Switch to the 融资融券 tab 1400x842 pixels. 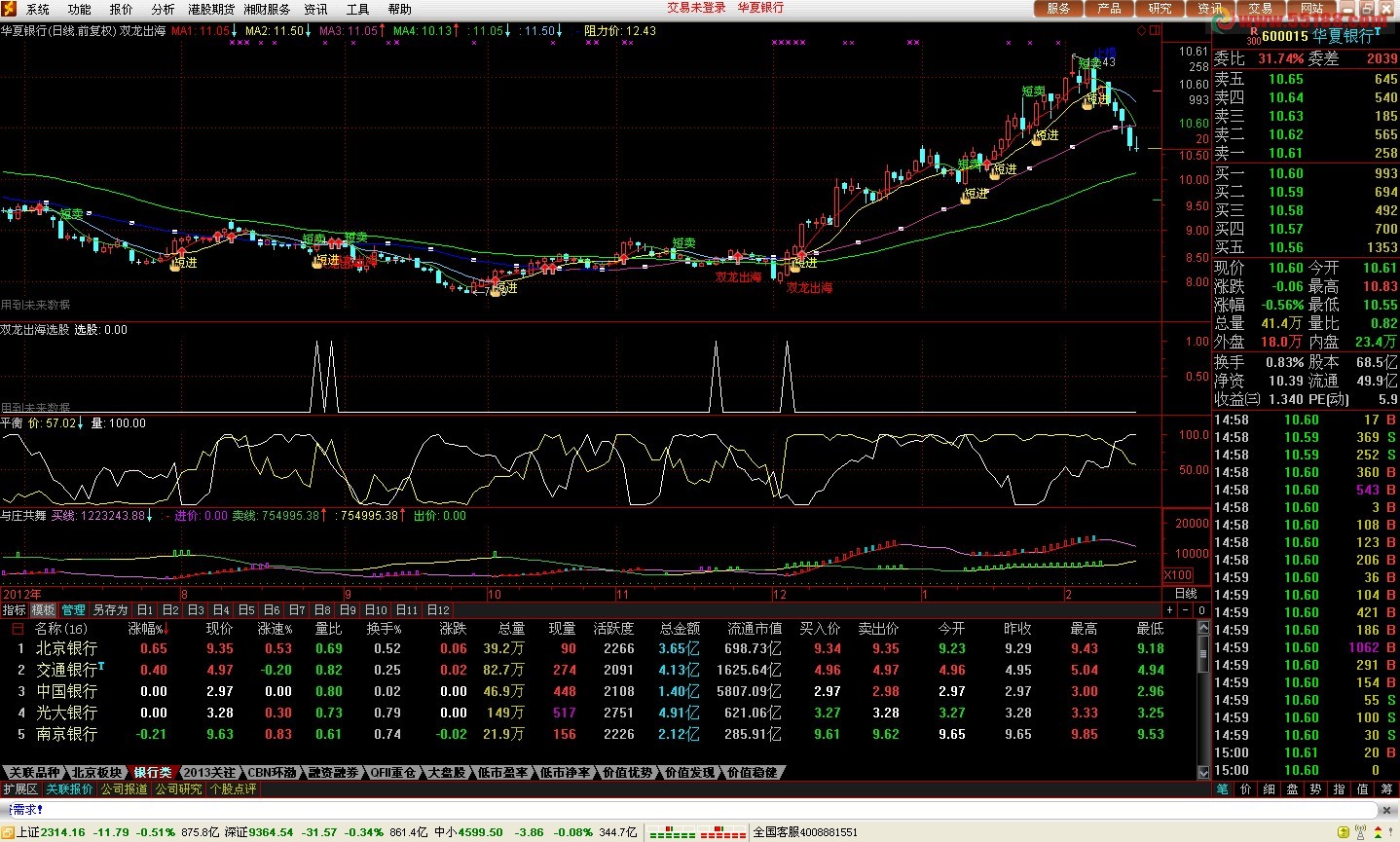coord(334,773)
